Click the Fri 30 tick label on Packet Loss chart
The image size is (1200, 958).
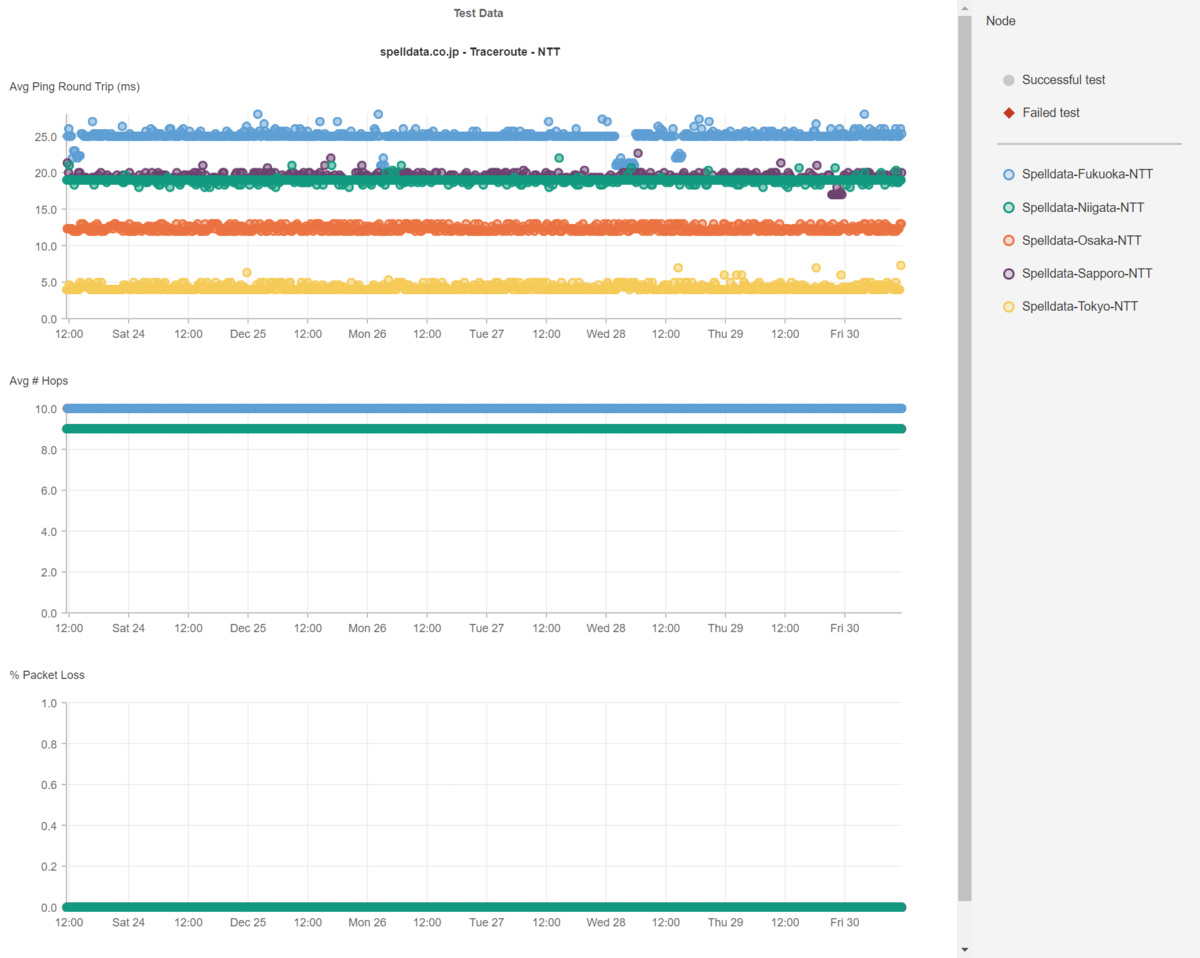[x=845, y=922]
